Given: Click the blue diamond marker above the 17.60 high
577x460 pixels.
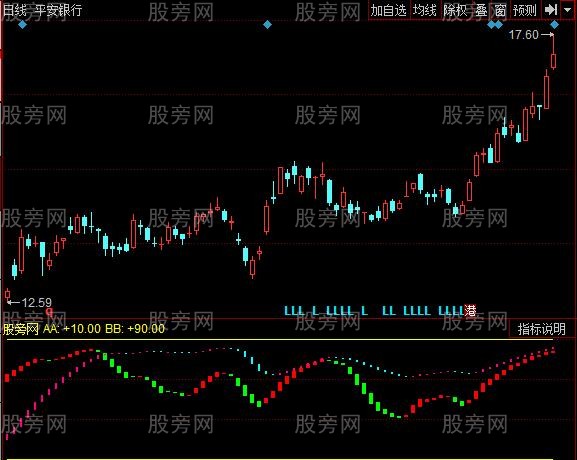Looking at the screenshot, I should [x=554, y=25].
